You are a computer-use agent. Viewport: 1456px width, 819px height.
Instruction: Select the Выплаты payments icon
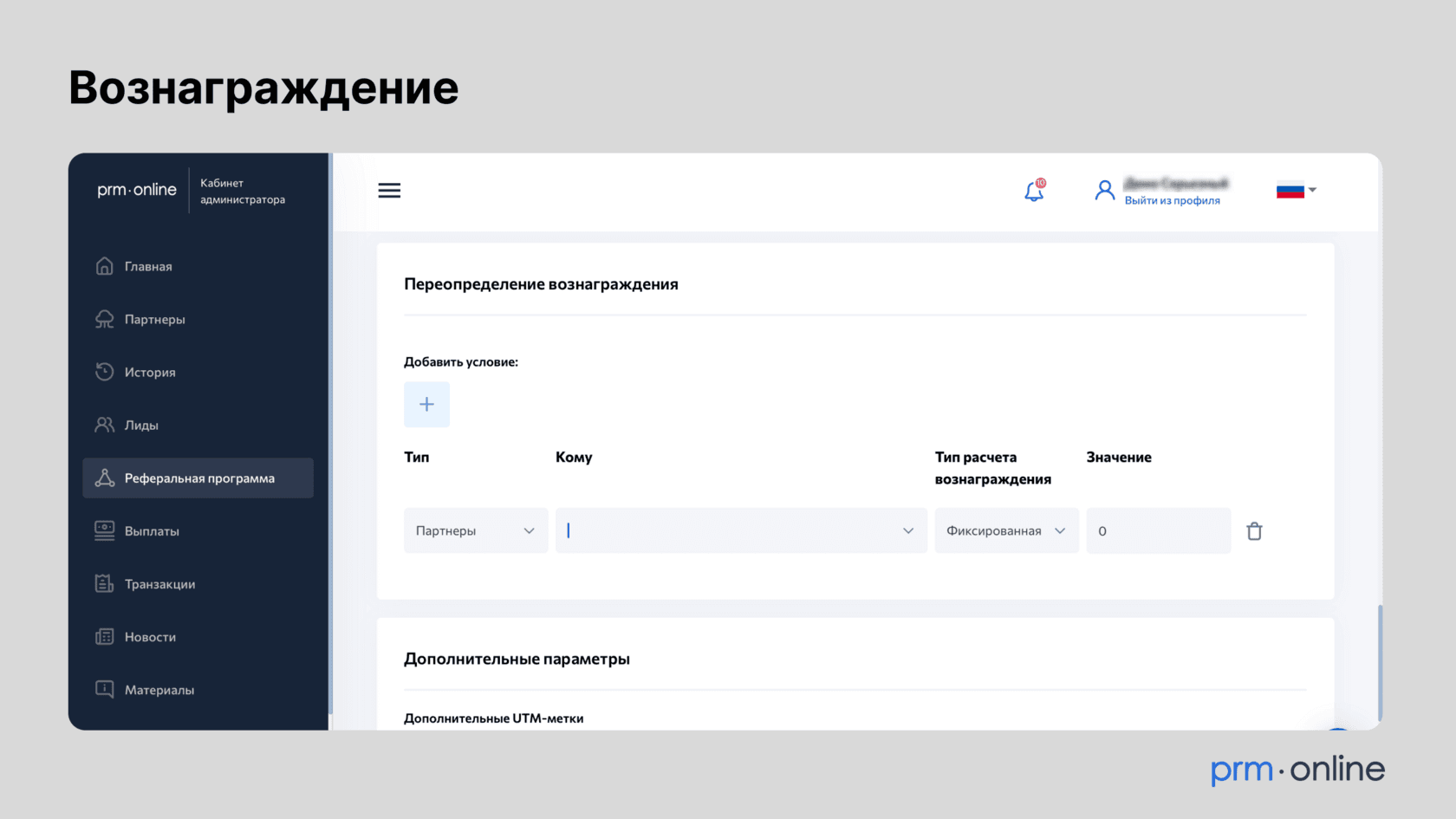[104, 530]
